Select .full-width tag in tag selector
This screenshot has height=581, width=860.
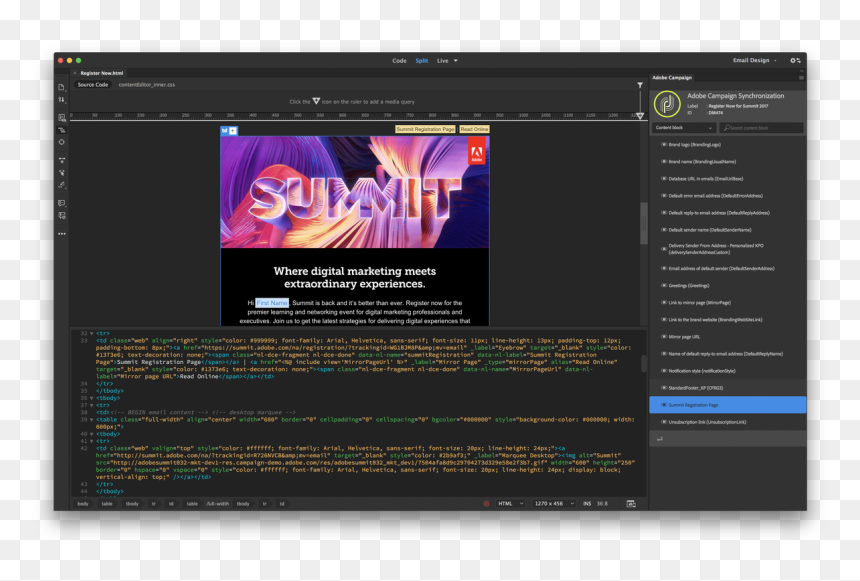[218, 504]
